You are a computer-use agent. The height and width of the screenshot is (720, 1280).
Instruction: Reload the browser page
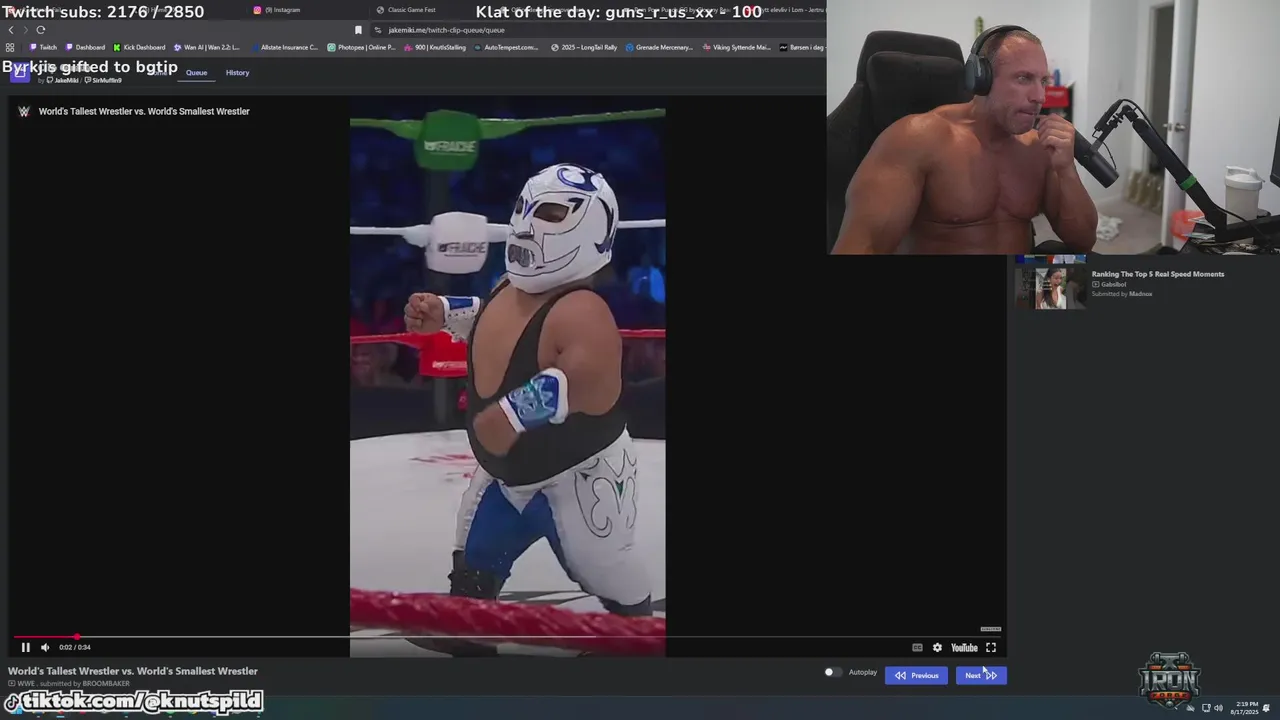41,30
